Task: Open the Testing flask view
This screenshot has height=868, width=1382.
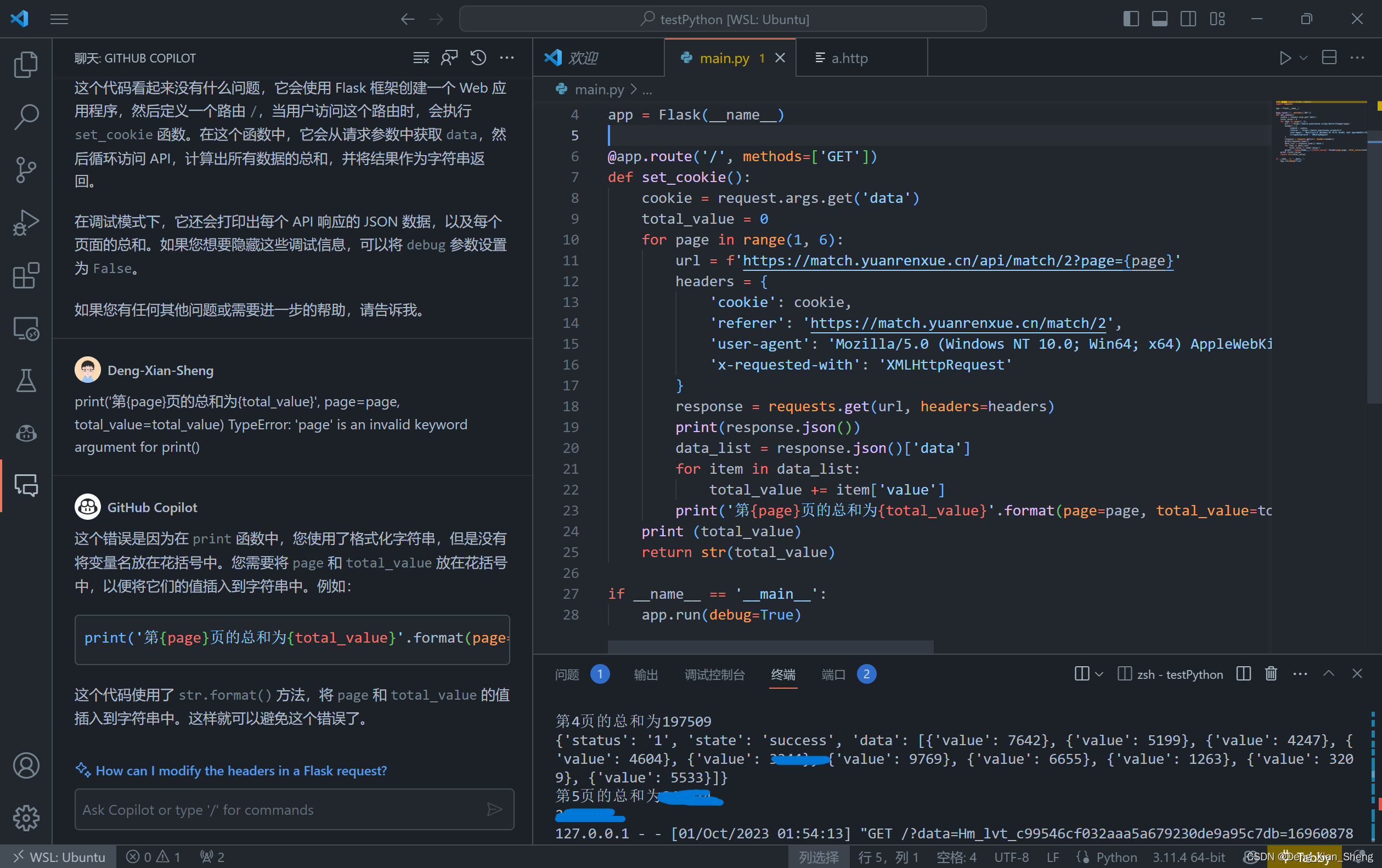Action: pyautogui.click(x=26, y=381)
